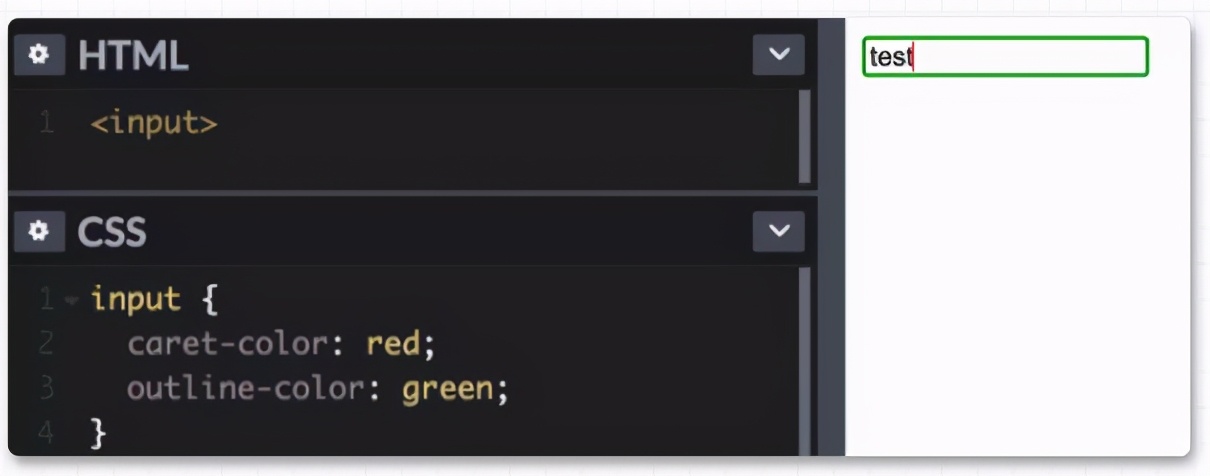Click the test input field in preview
The height and width of the screenshot is (476, 1210).
coord(1005,57)
